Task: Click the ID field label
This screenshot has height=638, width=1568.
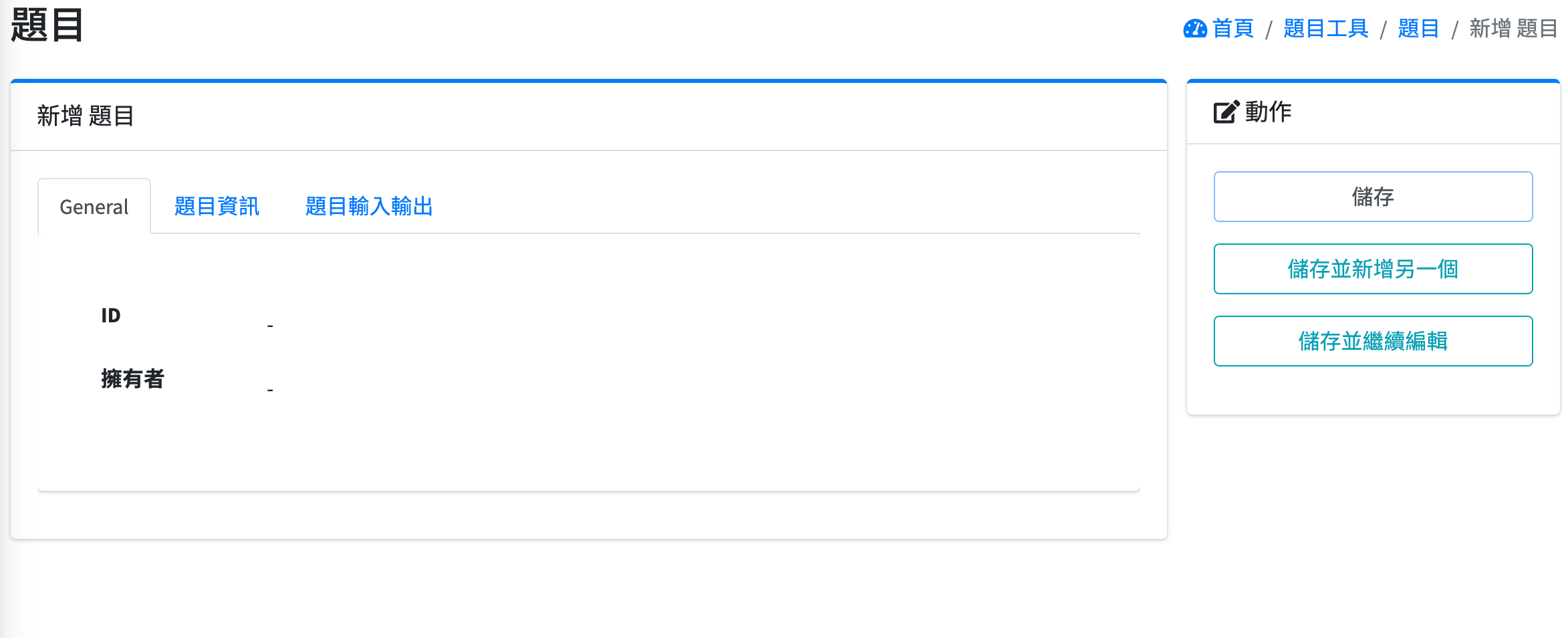Action: 111,316
